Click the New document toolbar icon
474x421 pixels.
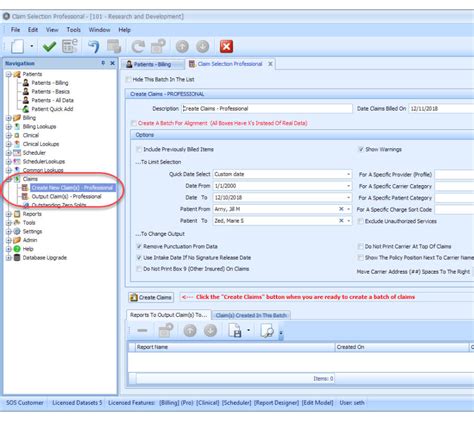tap(17, 46)
